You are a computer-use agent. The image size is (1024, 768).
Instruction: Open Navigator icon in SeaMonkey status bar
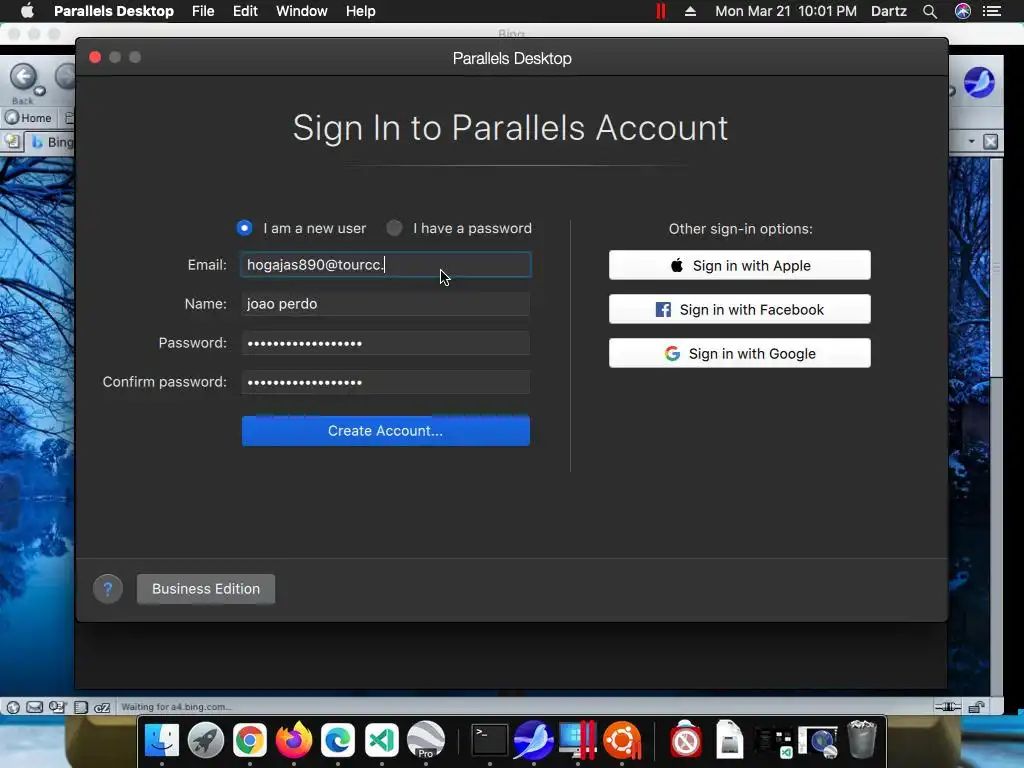tap(13, 707)
